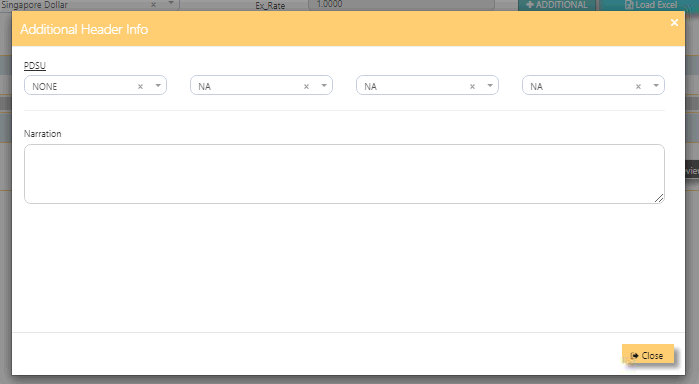
Task: Open the fourth NA dropdown arrow
Action: [656, 86]
